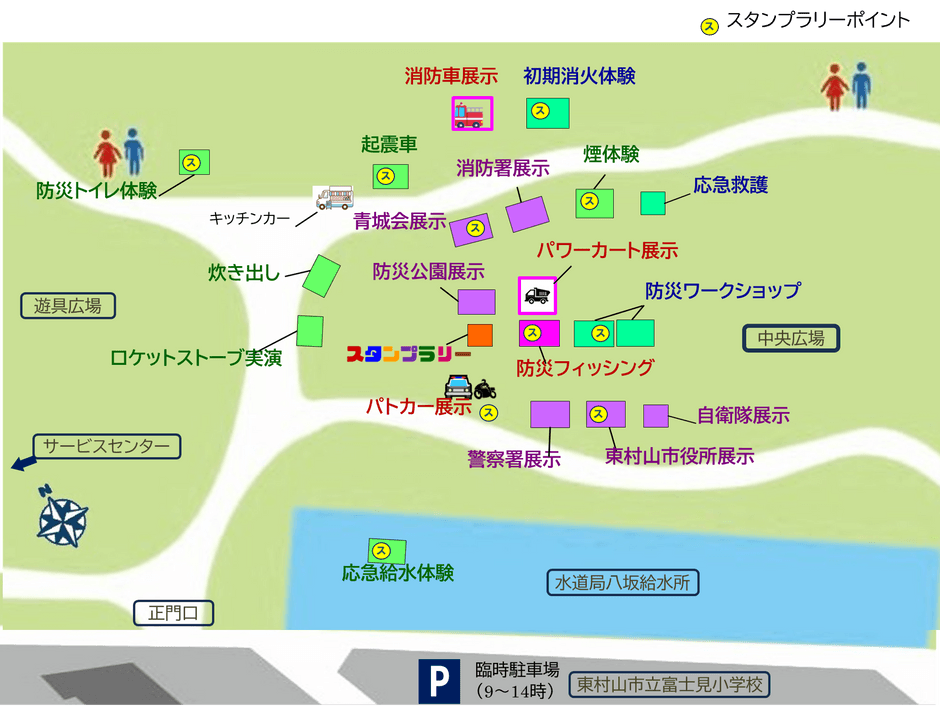The width and height of the screenshot is (940, 711).
Task: Select the 炊き出し green booth
Action: pos(321,276)
